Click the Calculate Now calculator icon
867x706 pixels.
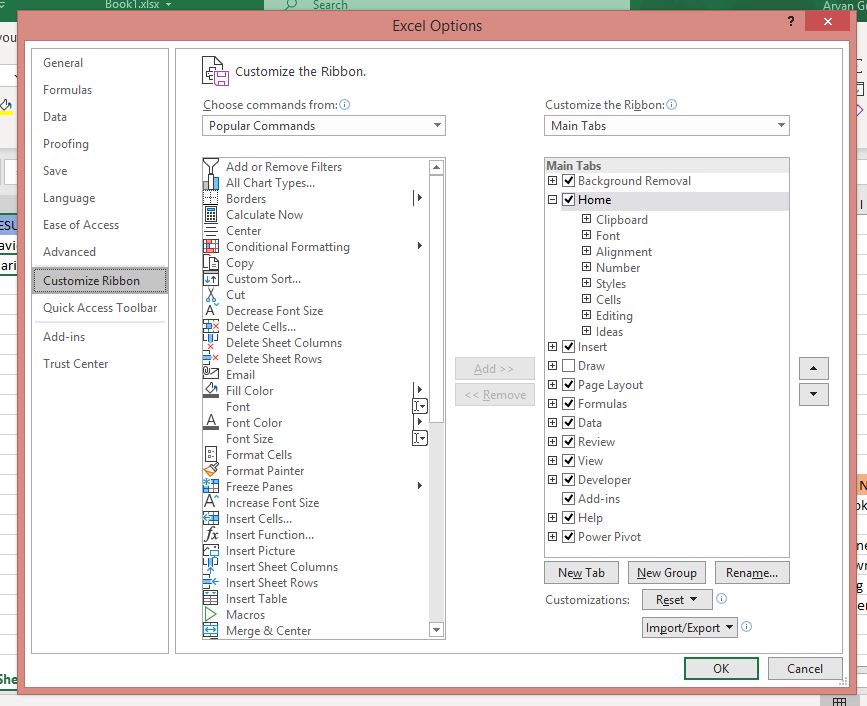coord(211,215)
